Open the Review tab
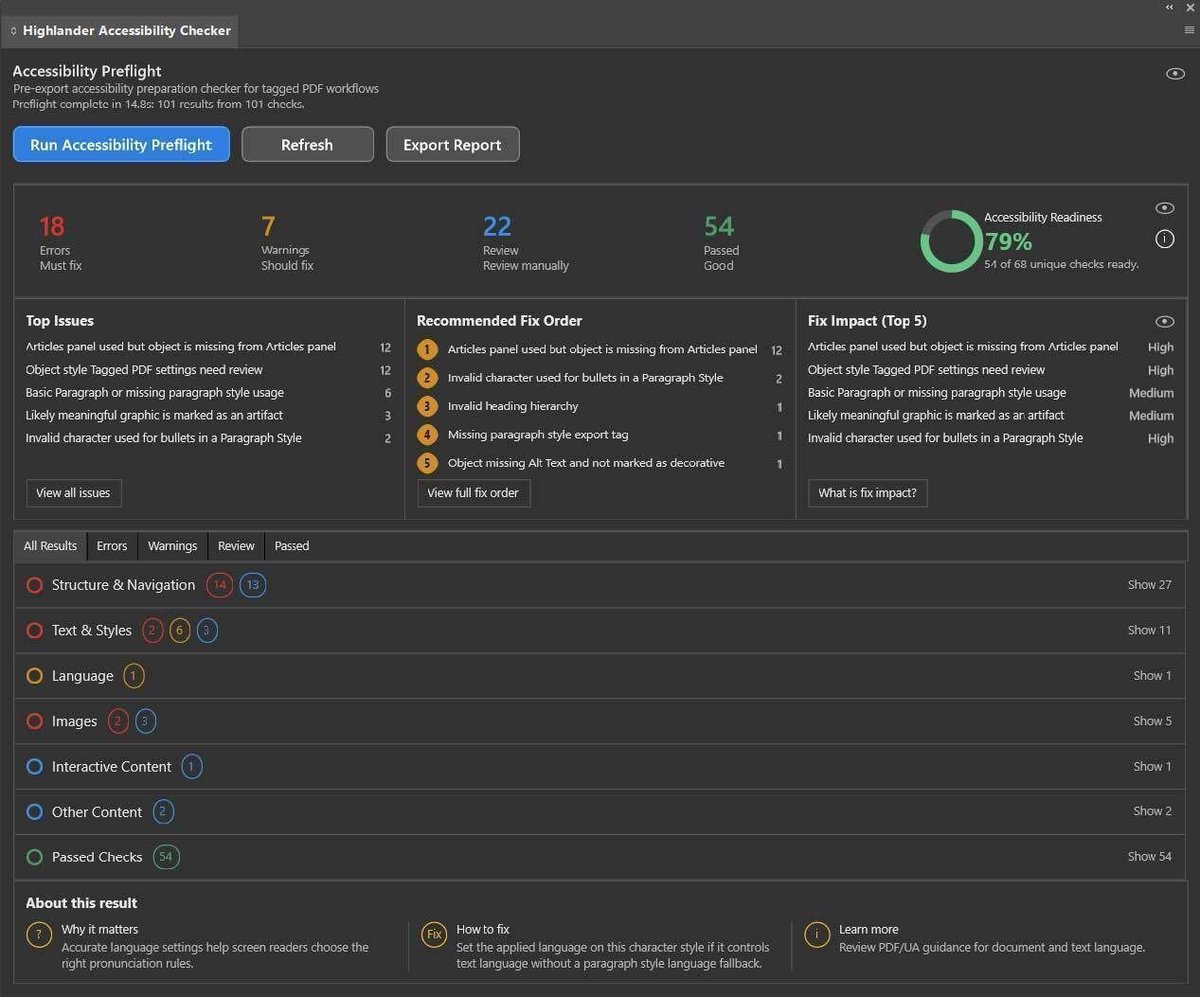The image size is (1200, 997). click(236, 546)
